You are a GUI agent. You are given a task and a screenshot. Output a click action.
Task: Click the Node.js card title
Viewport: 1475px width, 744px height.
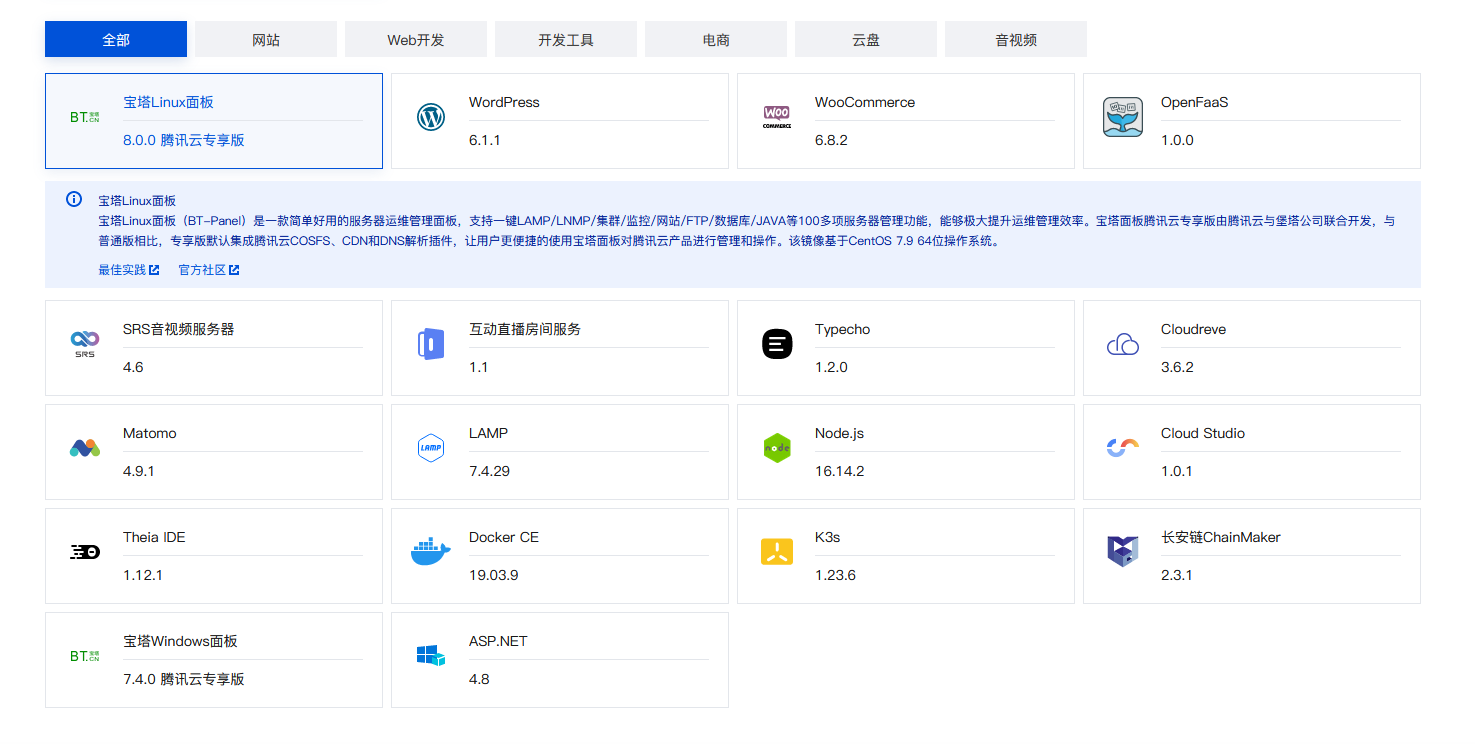(839, 433)
